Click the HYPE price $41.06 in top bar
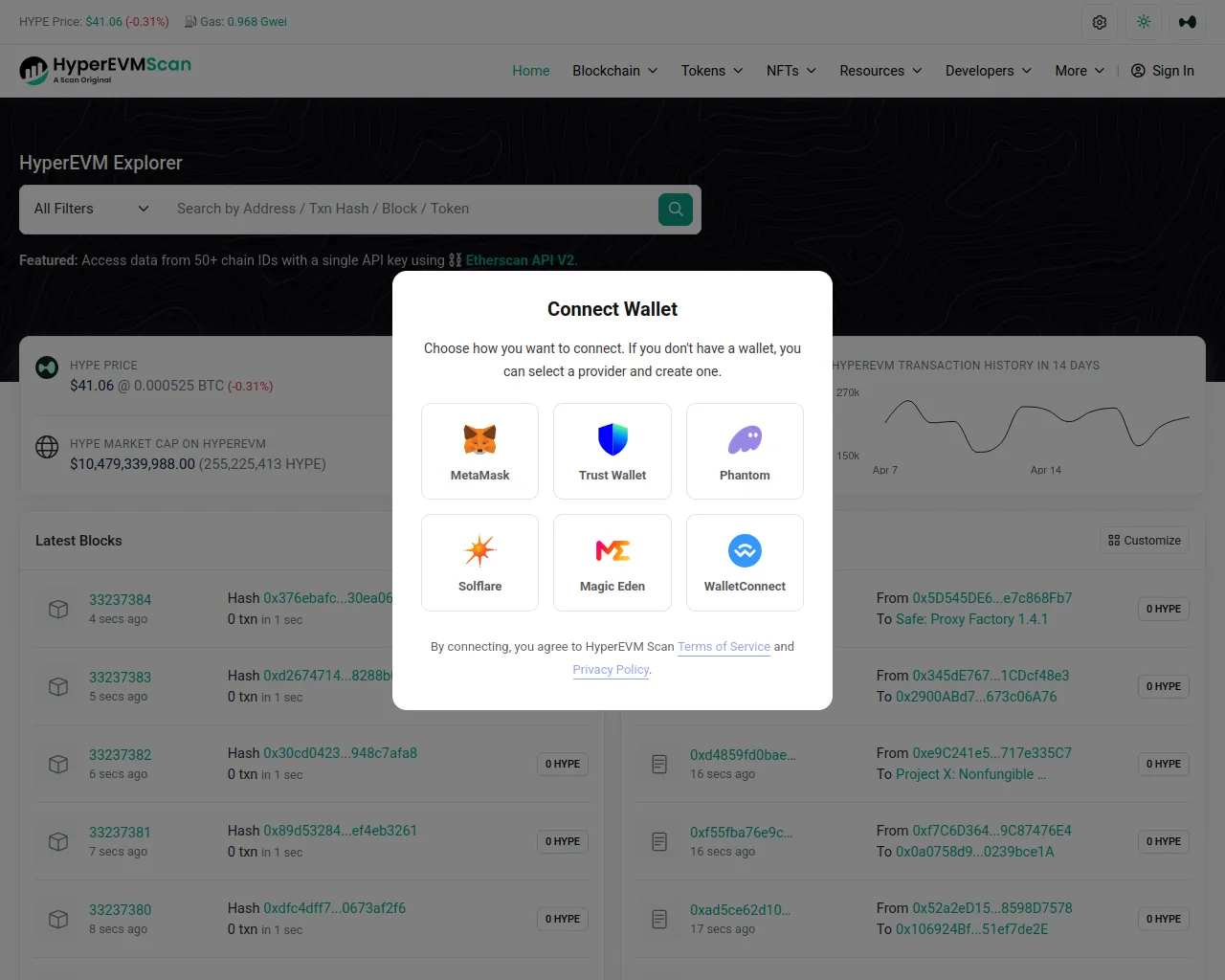This screenshot has width=1225, height=980. 104,22
